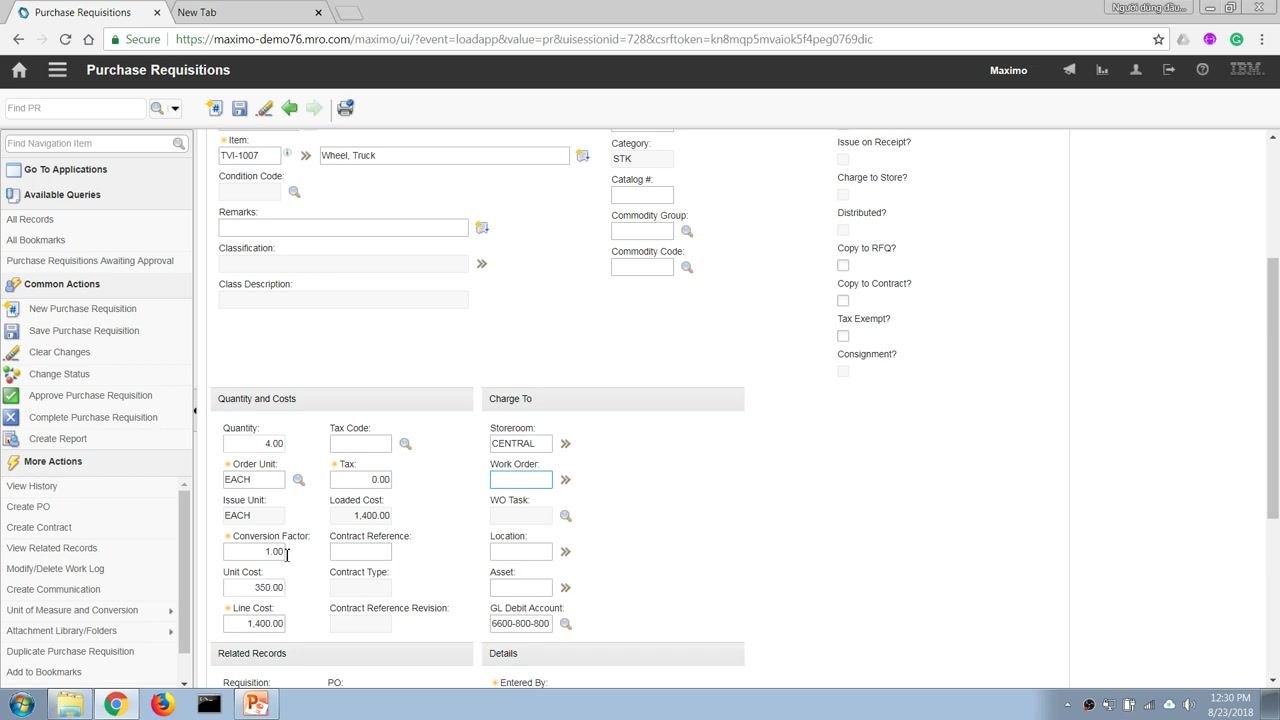Select All Bookmarks query
The height and width of the screenshot is (720, 1280).
tap(36, 240)
